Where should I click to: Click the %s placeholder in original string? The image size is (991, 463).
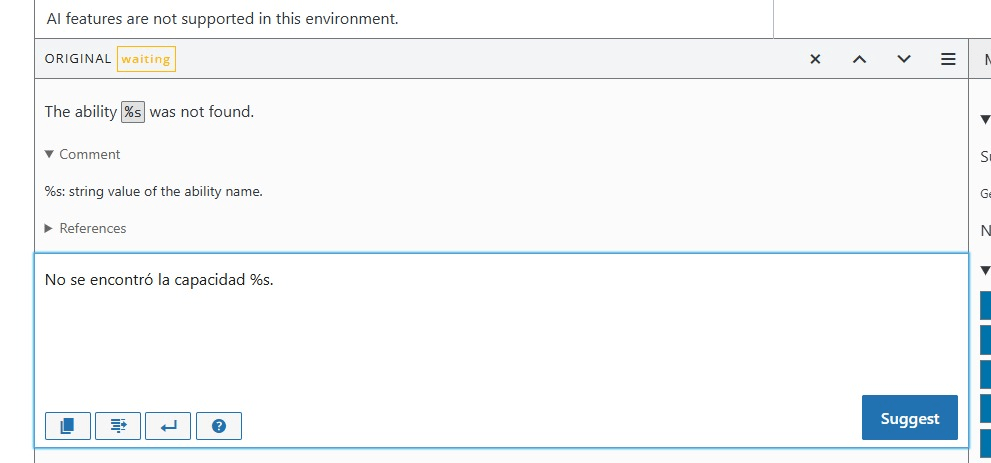pos(133,112)
